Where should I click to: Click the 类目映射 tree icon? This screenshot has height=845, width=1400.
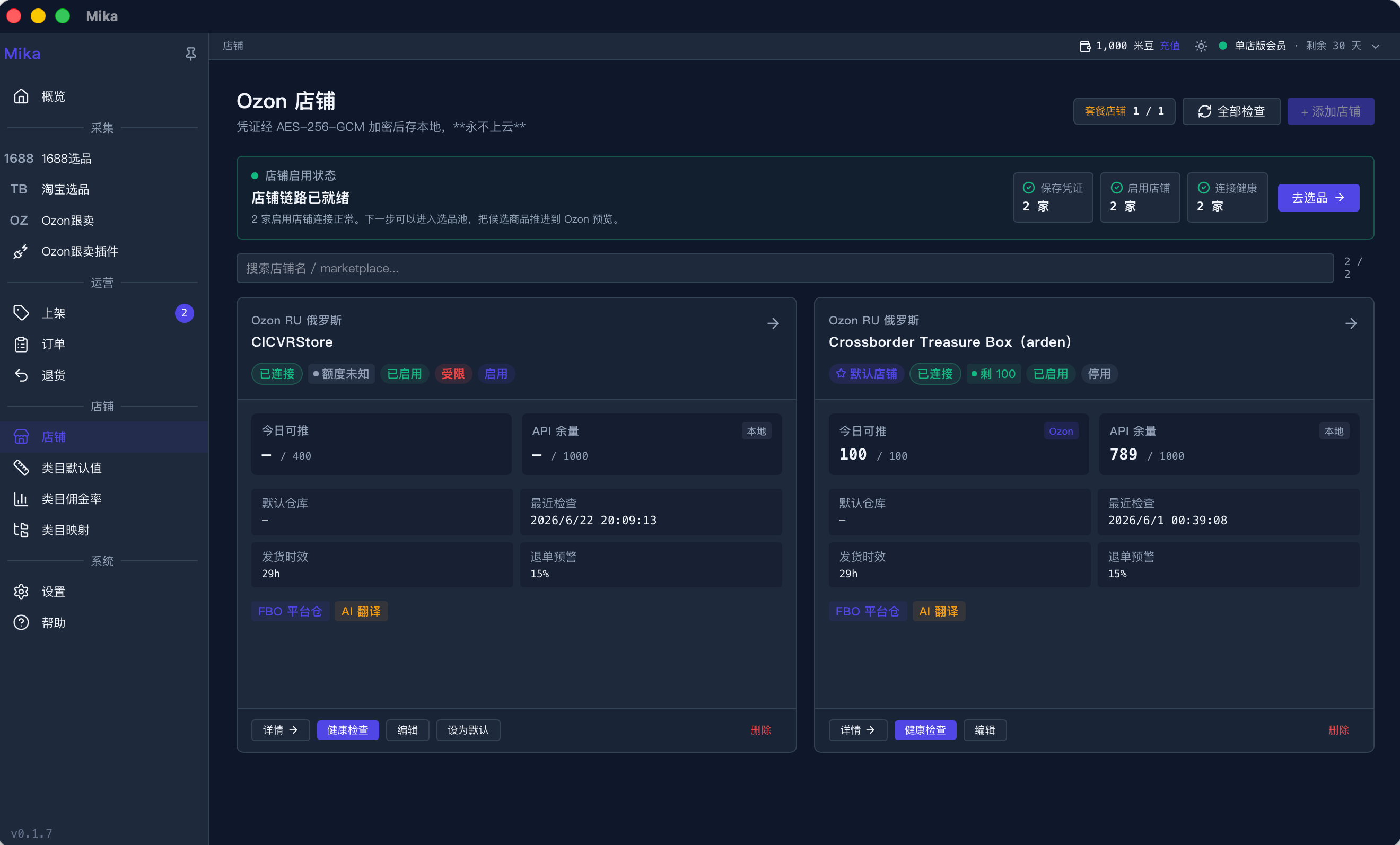click(x=21, y=530)
